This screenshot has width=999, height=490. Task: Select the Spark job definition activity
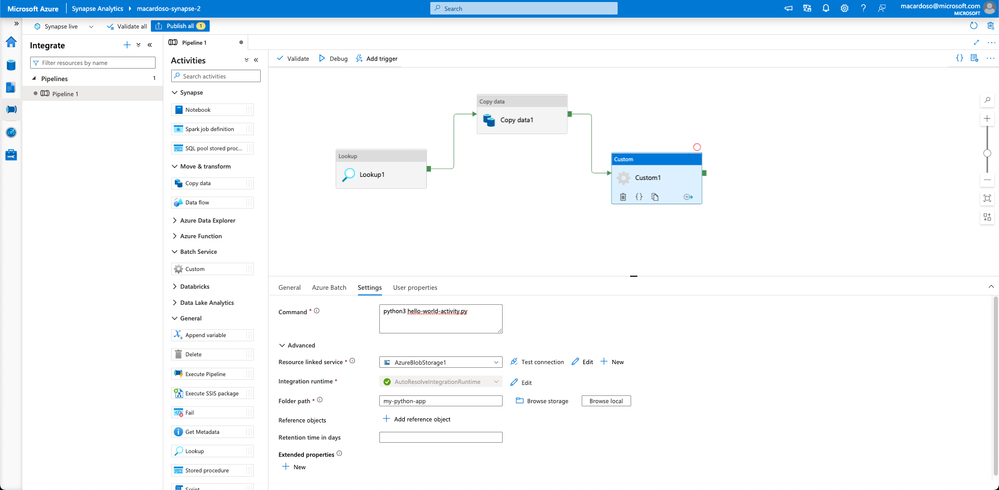pyautogui.click(x=213, y=129)
